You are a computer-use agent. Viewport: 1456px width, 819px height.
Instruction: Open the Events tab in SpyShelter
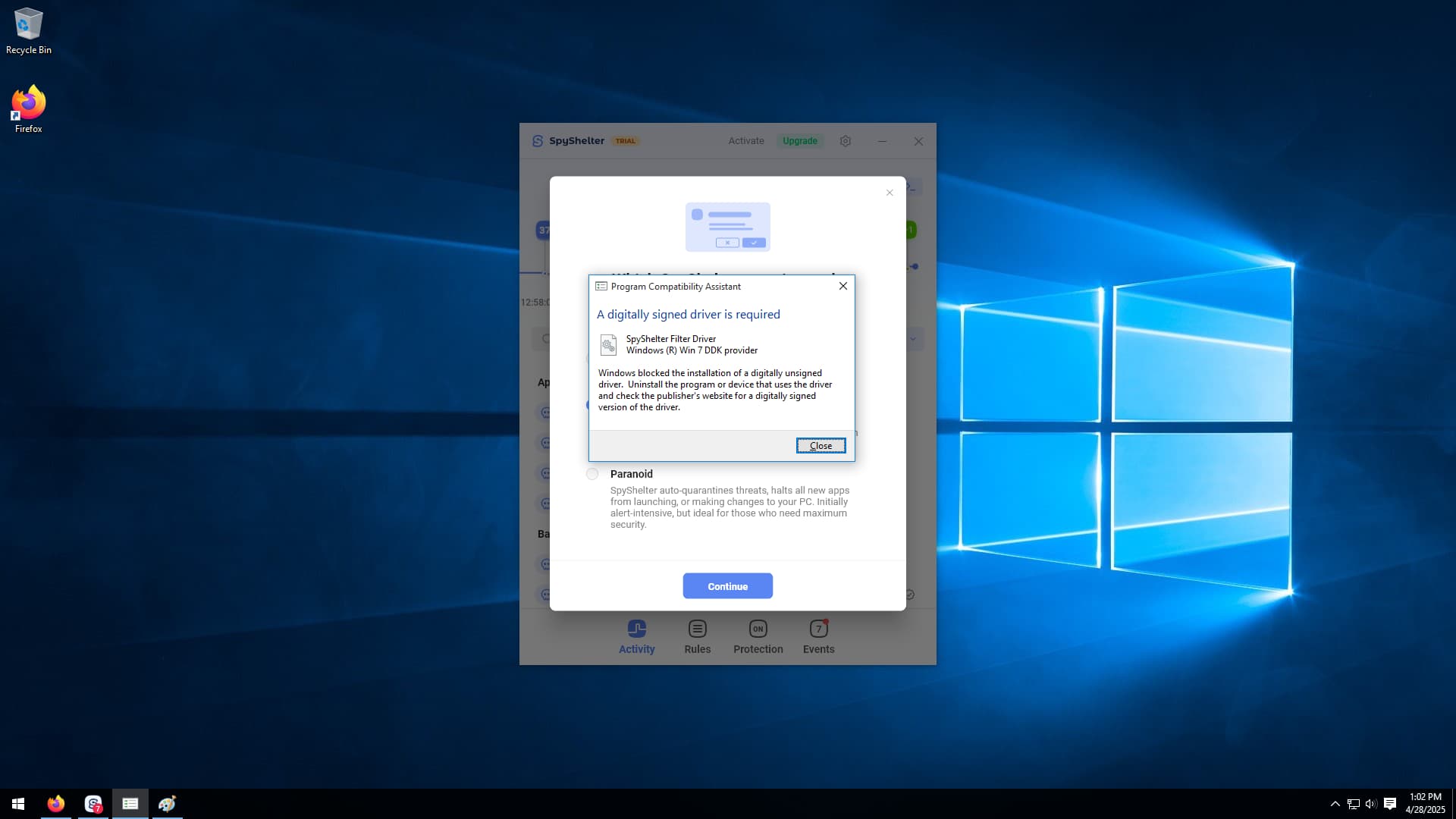tap(818, 637)
